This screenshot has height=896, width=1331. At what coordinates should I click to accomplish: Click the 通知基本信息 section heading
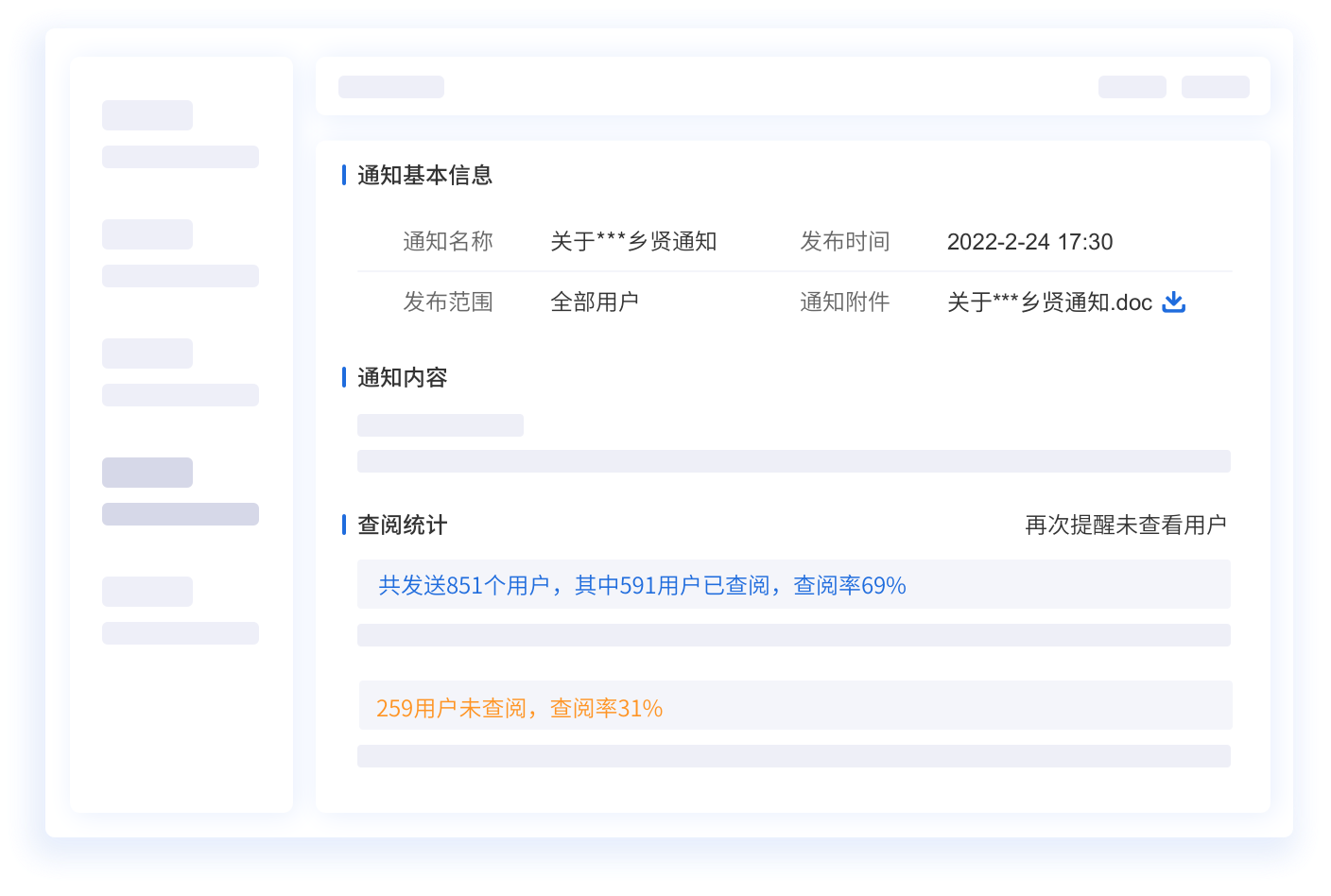[424, 175]
